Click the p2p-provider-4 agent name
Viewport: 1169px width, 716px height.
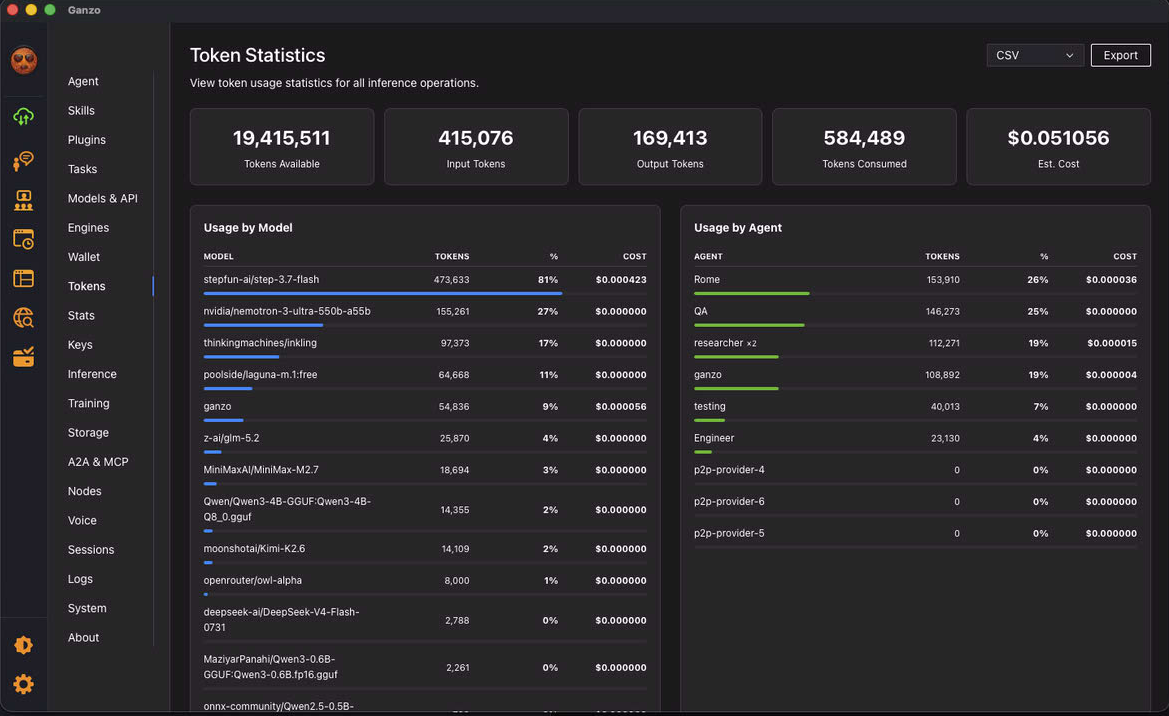click(x=729, y=470)
